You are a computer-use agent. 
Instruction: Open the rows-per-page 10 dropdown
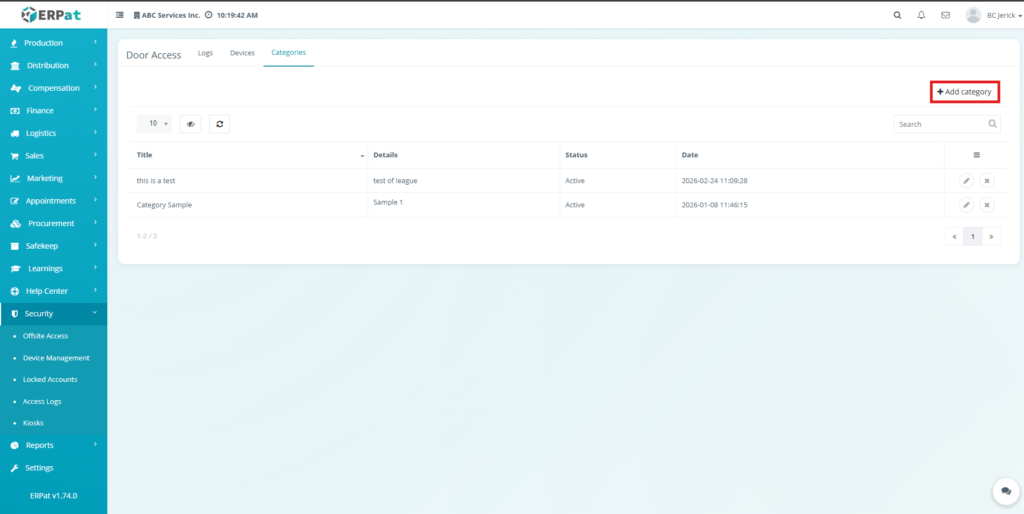coord(154,124)
